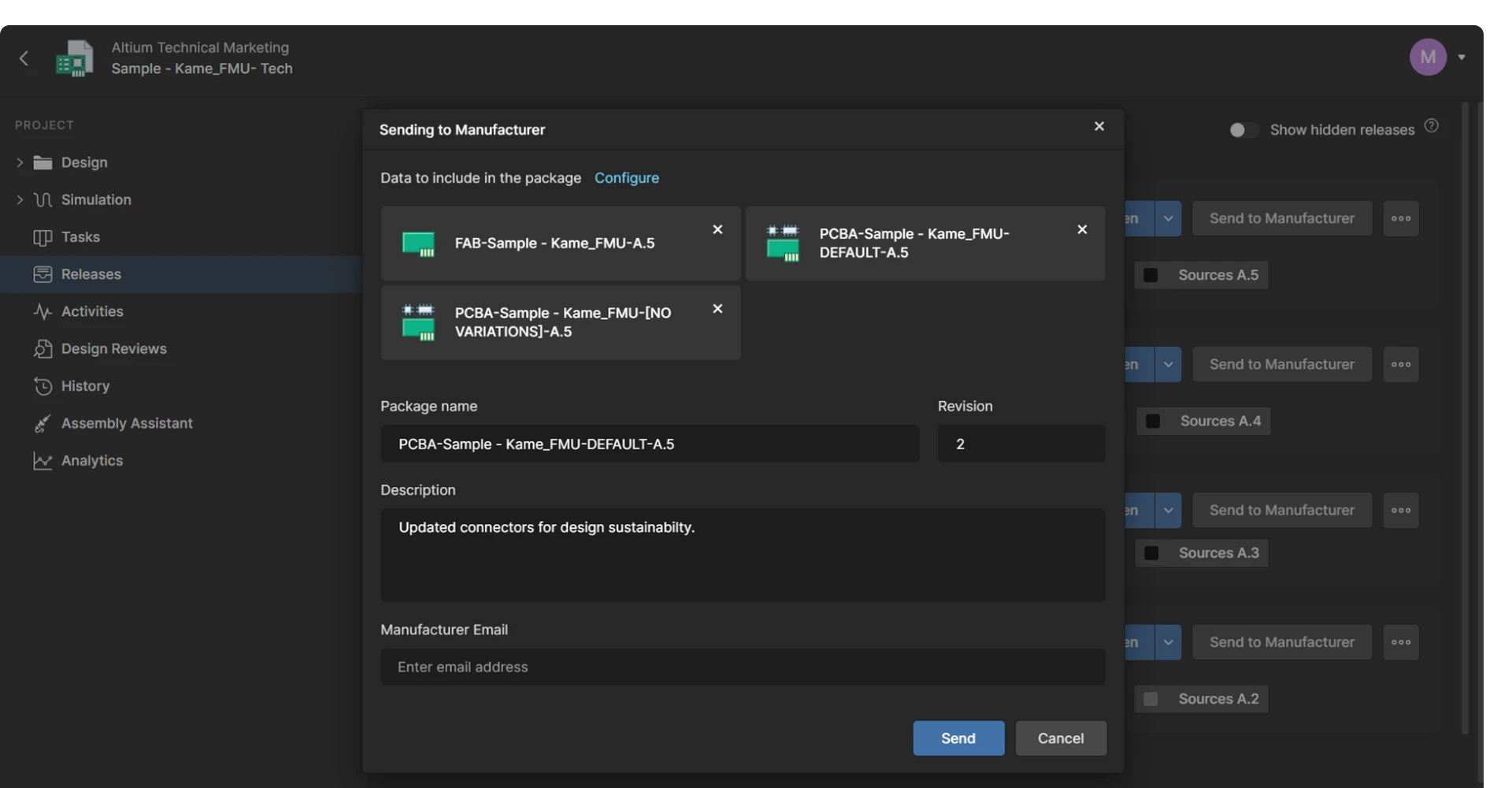1512x788 pixels.
Task: Click the History clock icon
Action: click(43, 386)
